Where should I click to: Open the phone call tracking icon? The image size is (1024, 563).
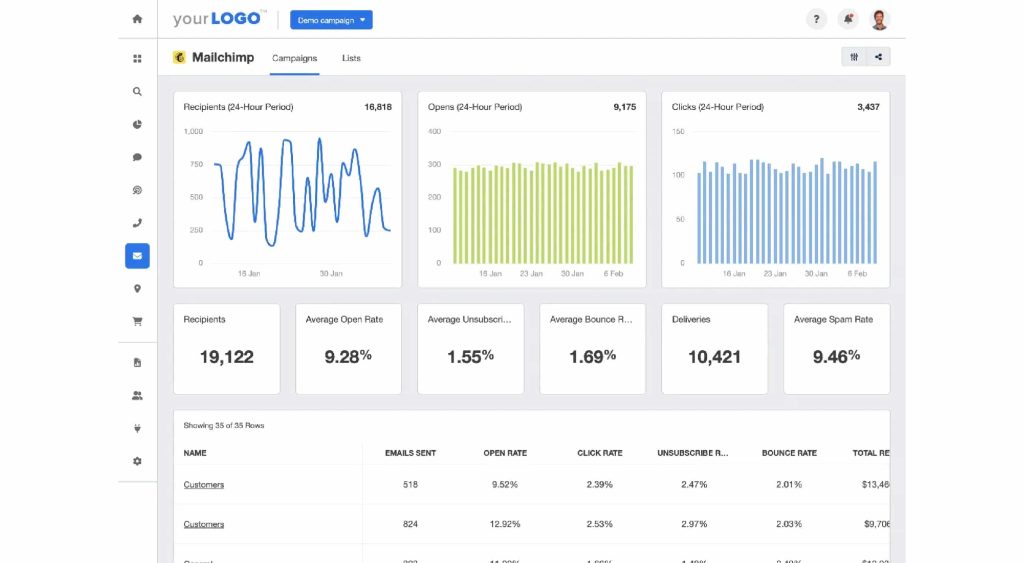pos(137,223)
